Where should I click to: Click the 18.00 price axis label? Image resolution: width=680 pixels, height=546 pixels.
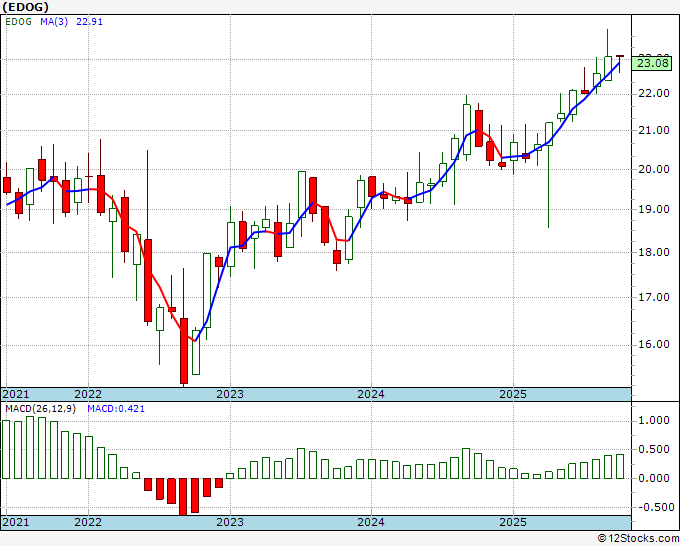[x=654, y=252]
